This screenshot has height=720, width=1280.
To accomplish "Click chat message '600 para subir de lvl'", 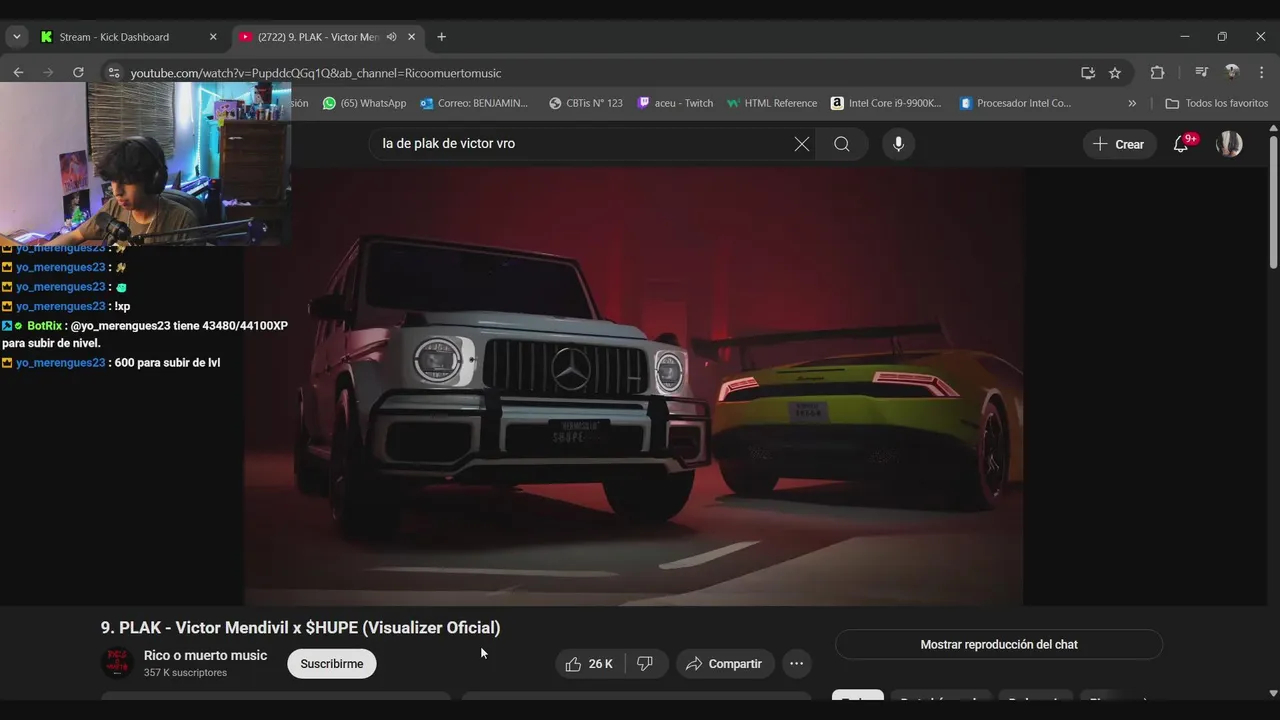I will pyautogui.click(x=167, y=363).
